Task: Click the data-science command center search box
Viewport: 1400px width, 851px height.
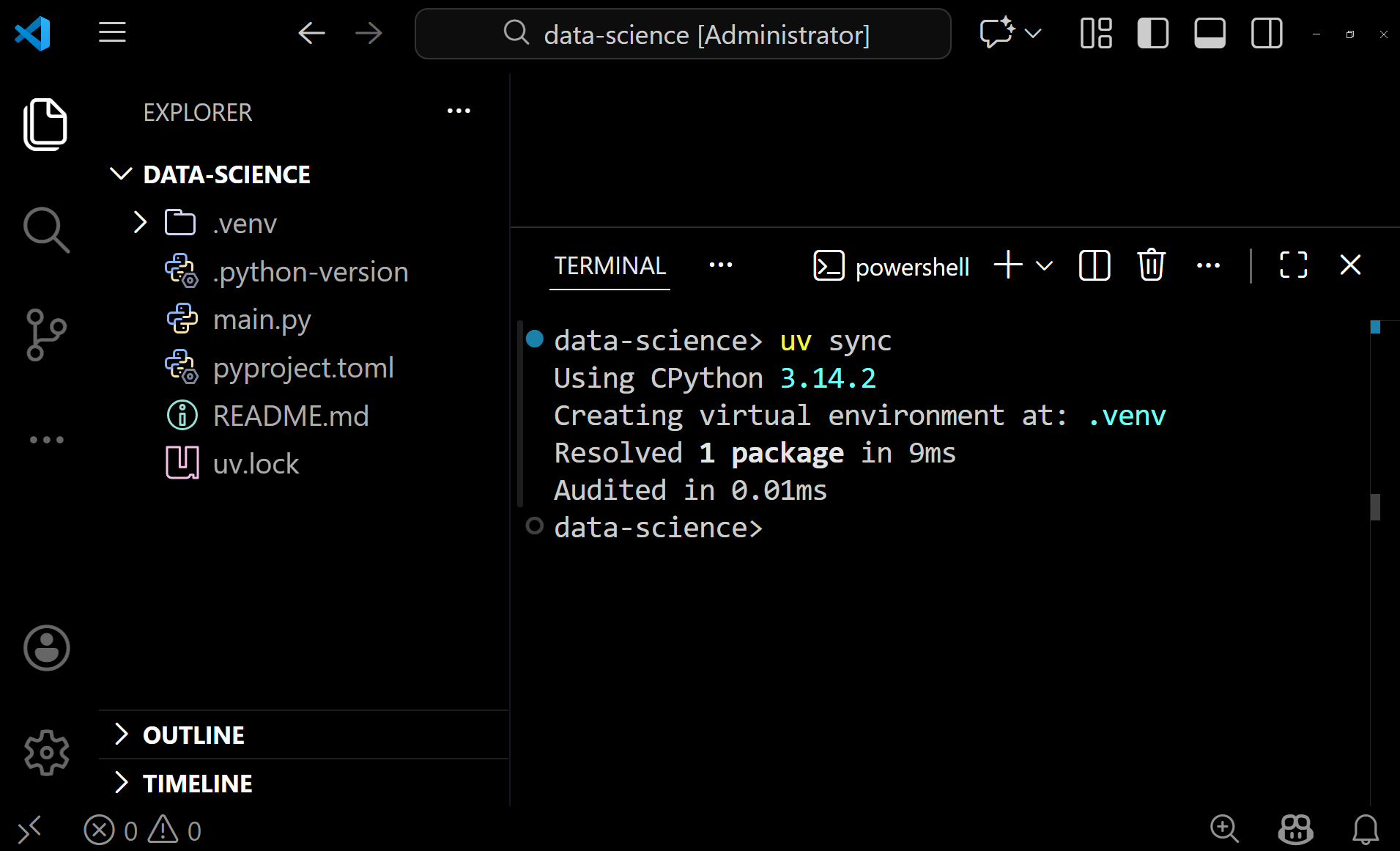Action: tap(683, 34)
